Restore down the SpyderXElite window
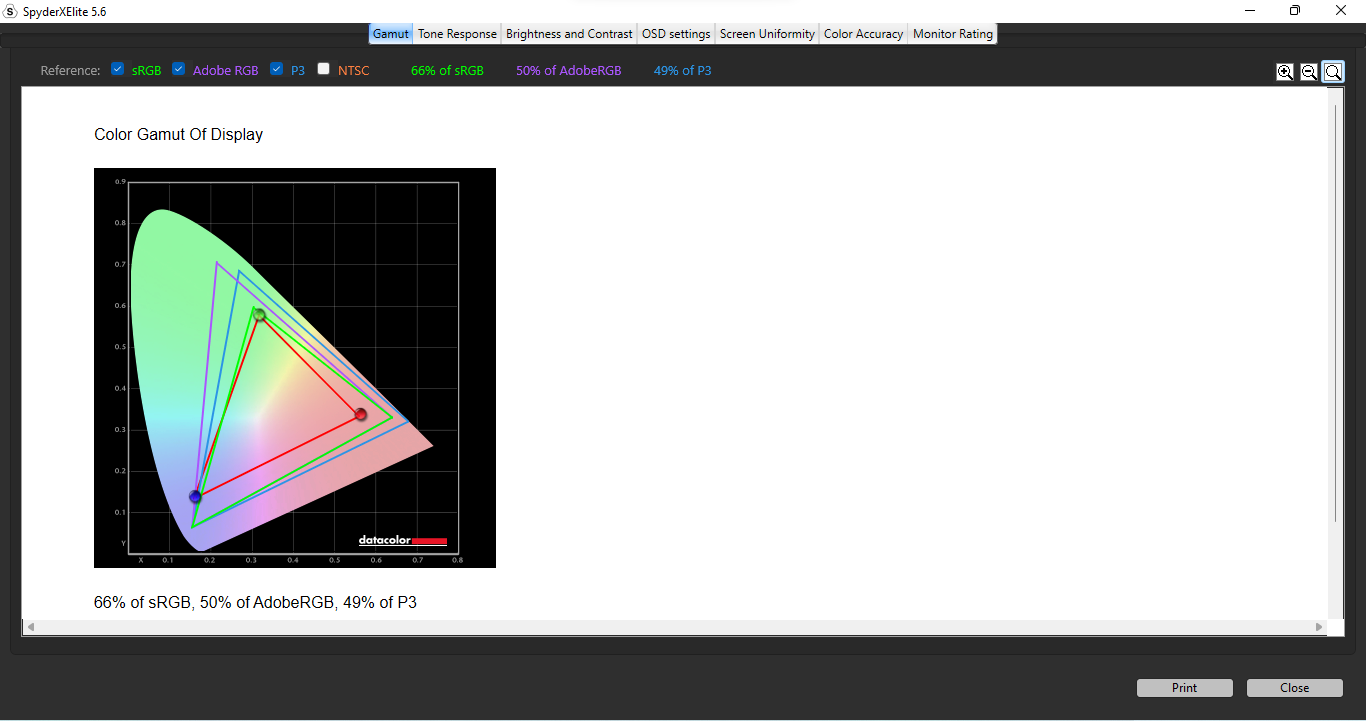Screen dimensions: 1366x721 point(1295,10)
